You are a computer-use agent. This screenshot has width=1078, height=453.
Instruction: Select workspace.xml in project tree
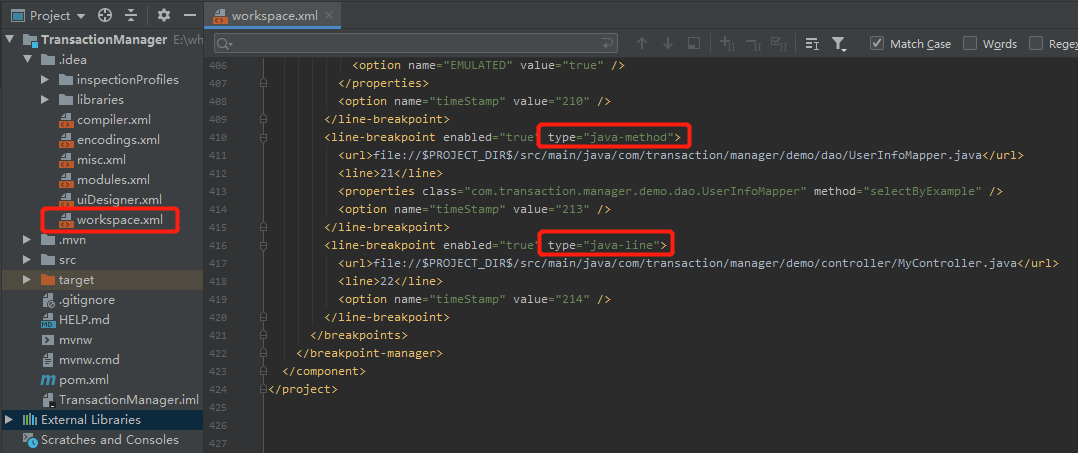[x=120, y=220]
